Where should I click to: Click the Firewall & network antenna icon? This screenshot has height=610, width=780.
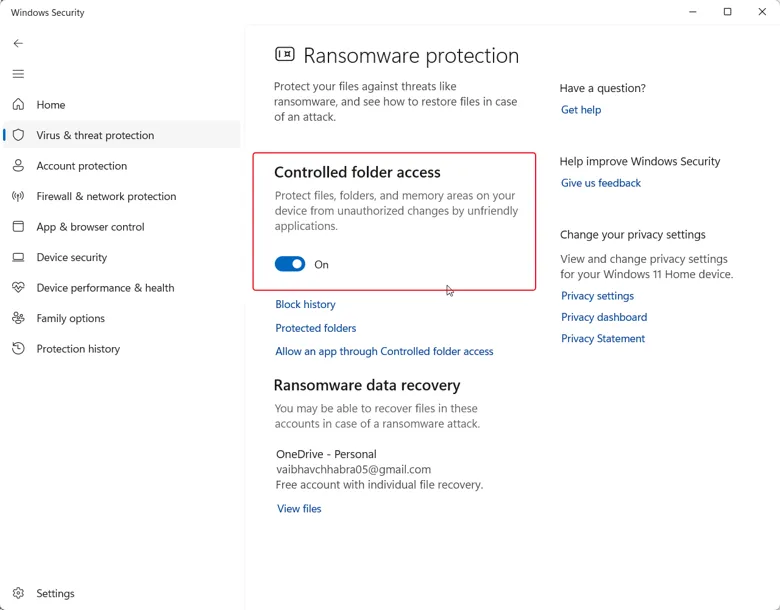[18, 196]
